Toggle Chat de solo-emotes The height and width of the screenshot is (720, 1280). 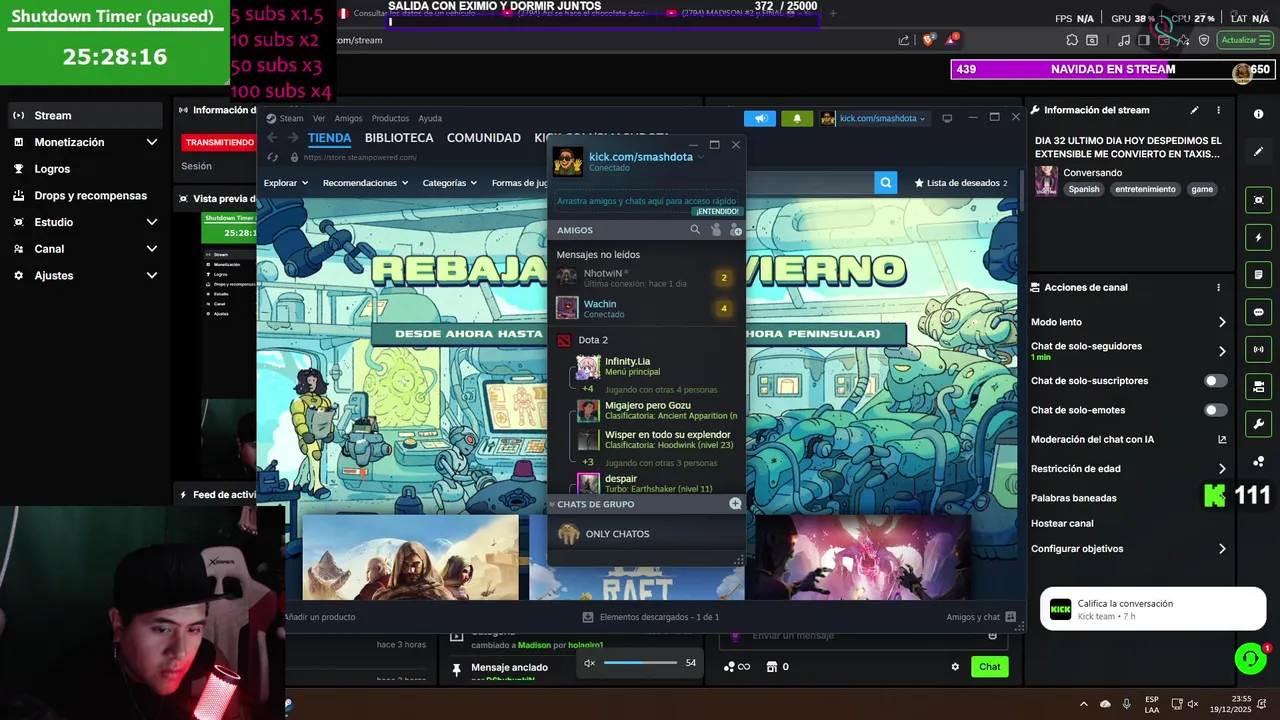click(1215, 410)
